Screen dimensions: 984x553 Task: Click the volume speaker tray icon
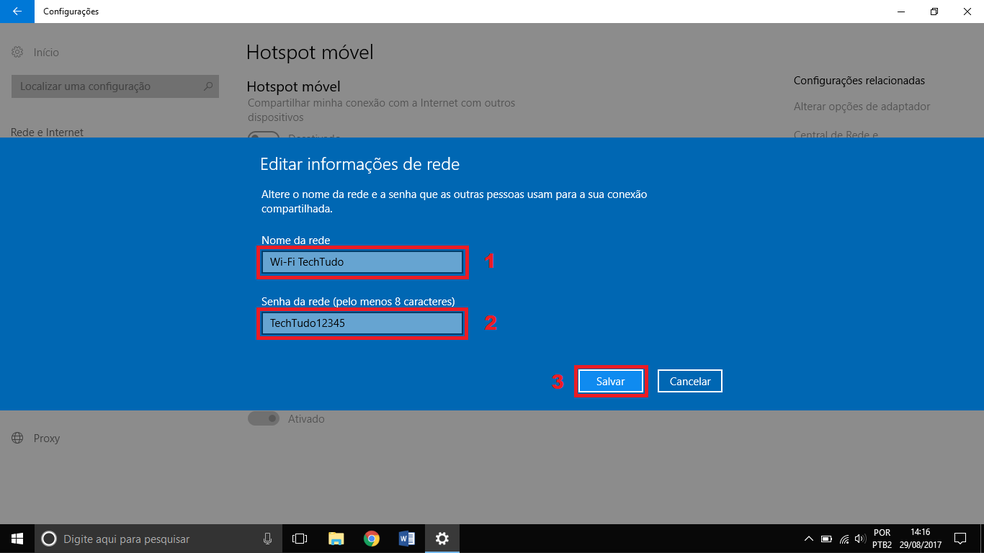point(860,539)
